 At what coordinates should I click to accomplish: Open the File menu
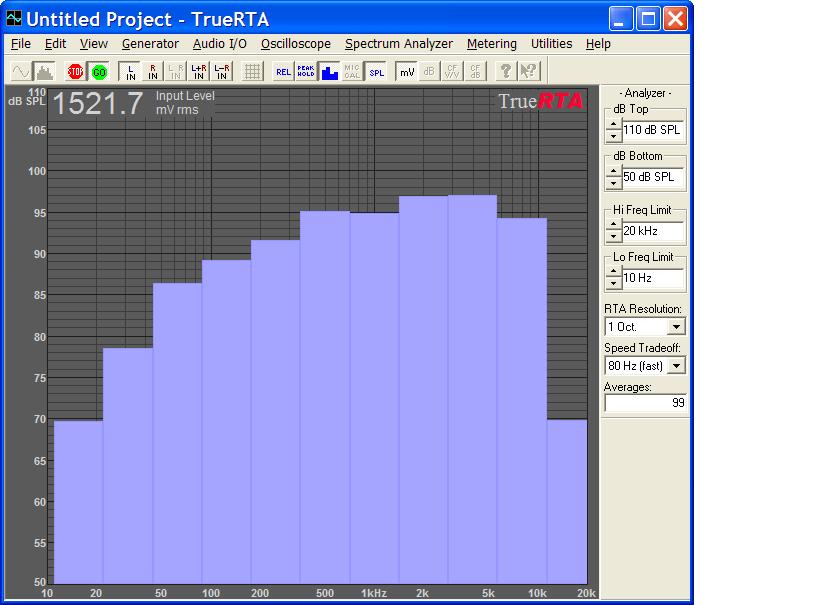coord(21,44)
